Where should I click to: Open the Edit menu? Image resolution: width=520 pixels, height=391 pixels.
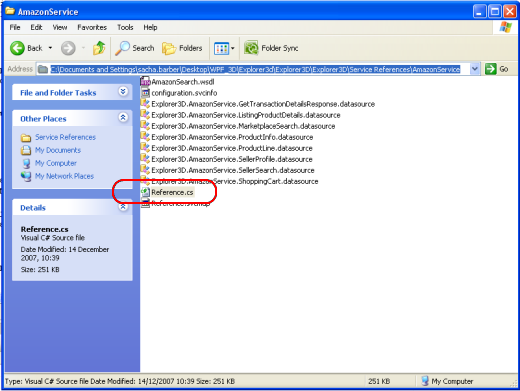pyautogui.click(x=36, y=27)
